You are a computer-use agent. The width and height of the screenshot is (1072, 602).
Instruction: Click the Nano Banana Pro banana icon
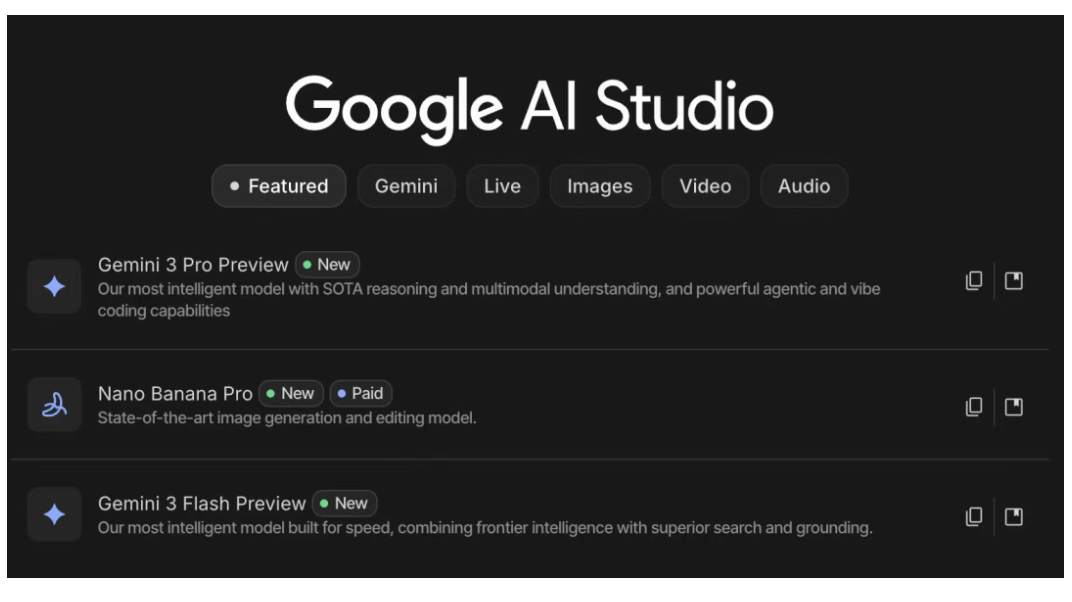click(54, 405)
